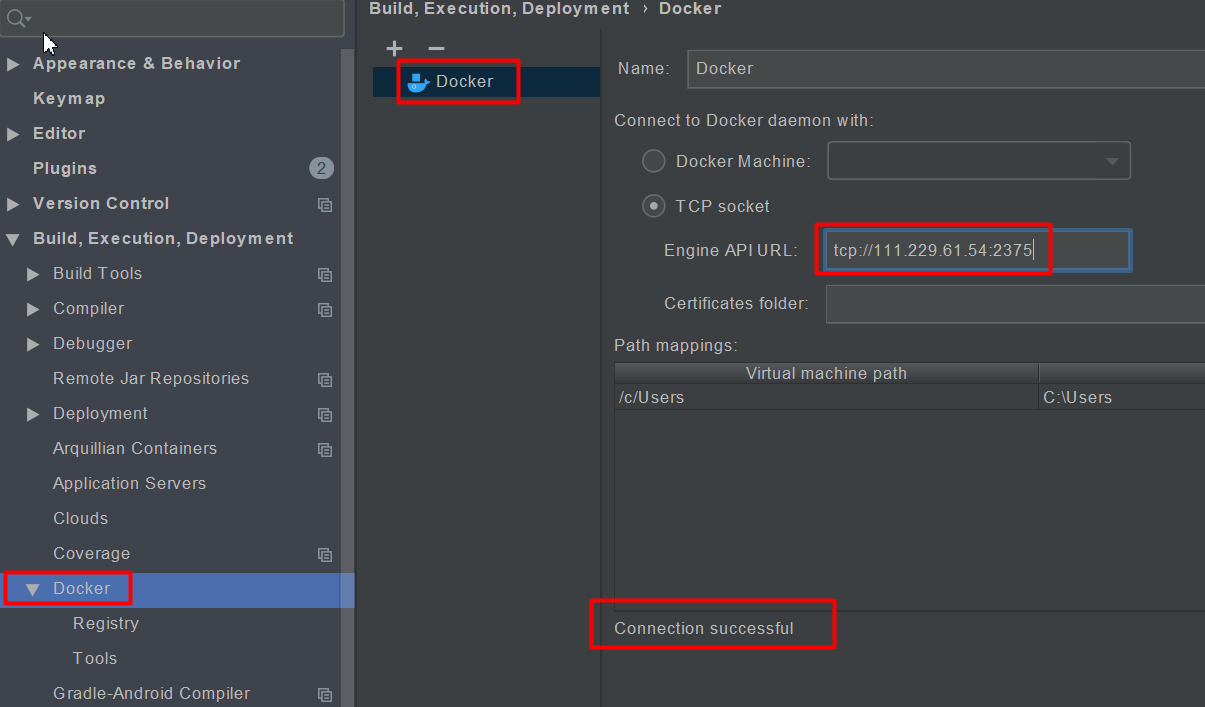
Task: Select Debugger in the settings tree
Action: tap(92, 343)
